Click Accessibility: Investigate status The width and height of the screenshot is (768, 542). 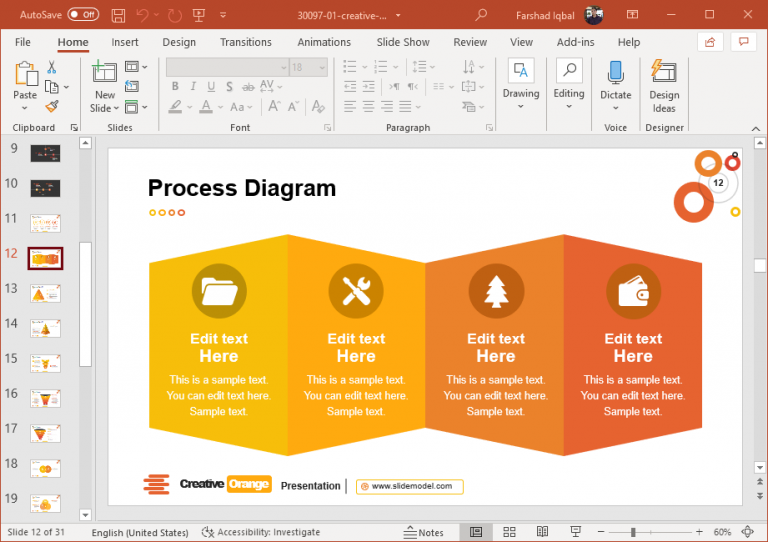coord(261,532)
